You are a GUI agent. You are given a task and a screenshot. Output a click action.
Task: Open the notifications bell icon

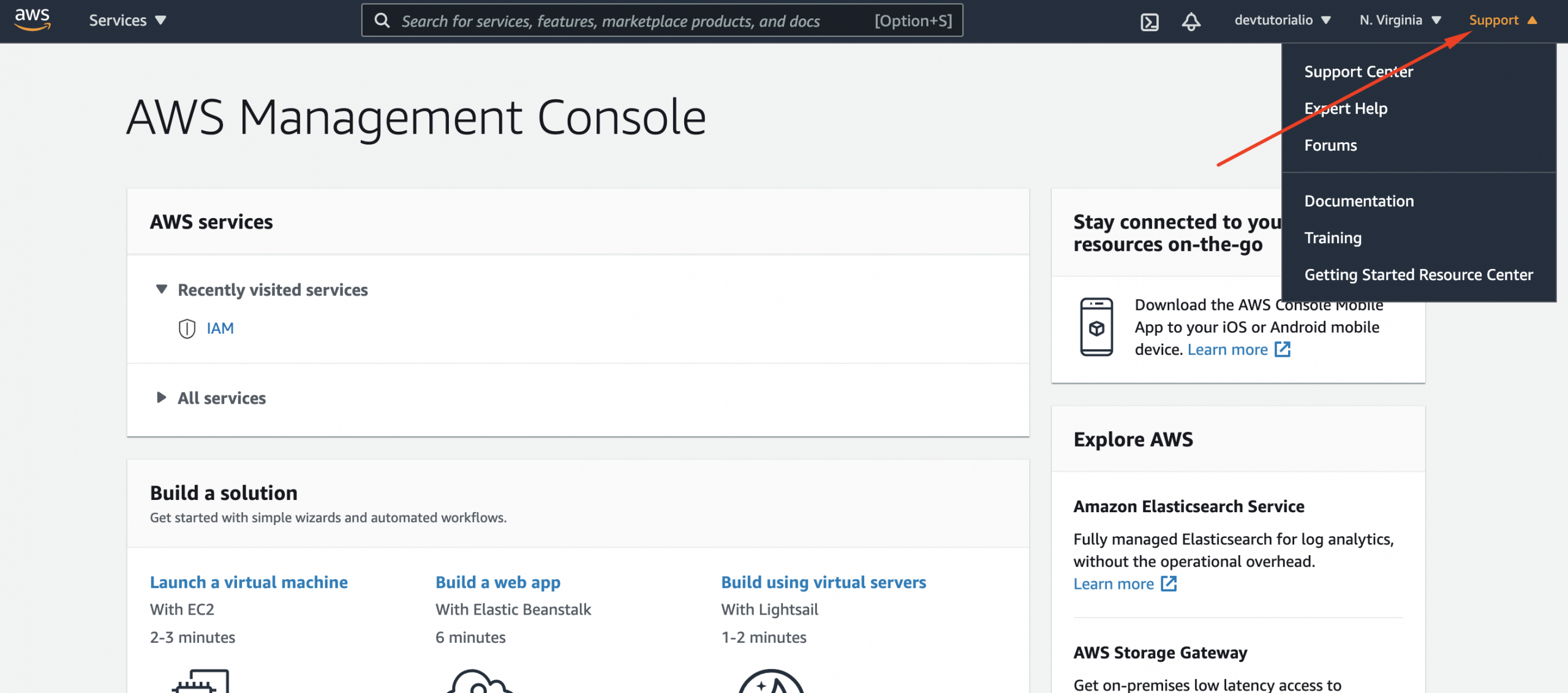[x=1191, y=21]
